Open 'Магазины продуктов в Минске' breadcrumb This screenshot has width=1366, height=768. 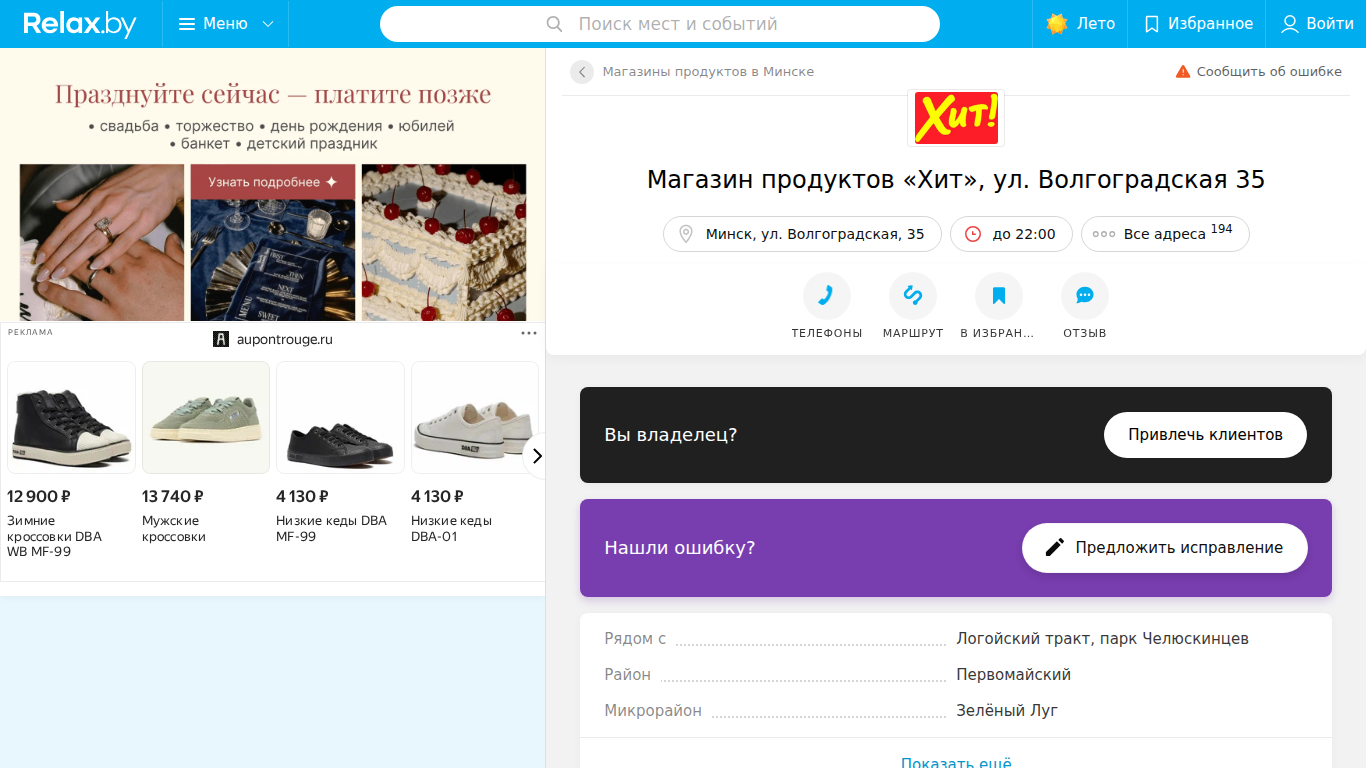[708, 72]
